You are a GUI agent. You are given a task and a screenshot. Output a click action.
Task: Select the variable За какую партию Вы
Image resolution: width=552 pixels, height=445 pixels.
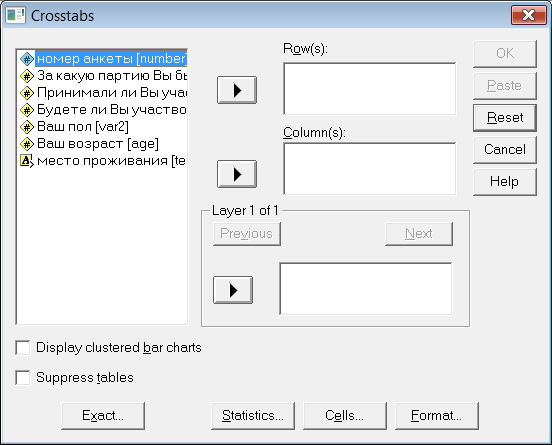(x=112, y=76)
